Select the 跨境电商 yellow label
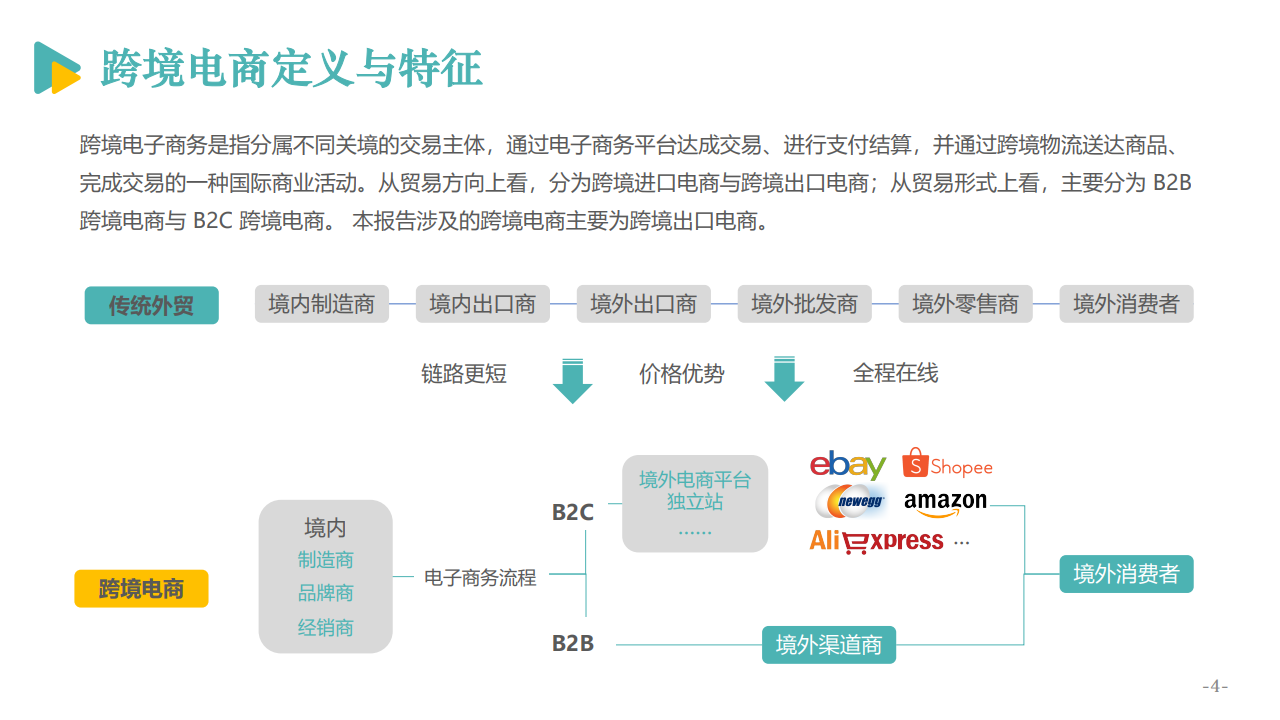This screenshot has height=720, width=1280. click(141, 589)
